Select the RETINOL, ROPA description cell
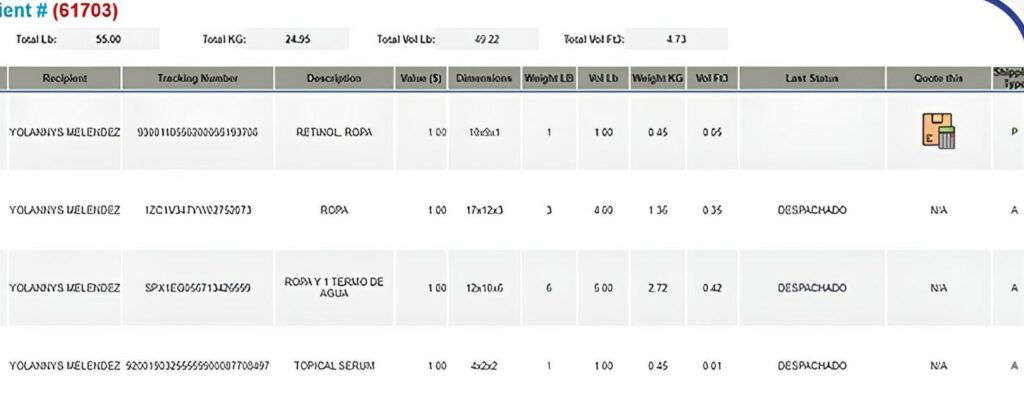This screenshot has width=1024, height=395. [334, 132]
